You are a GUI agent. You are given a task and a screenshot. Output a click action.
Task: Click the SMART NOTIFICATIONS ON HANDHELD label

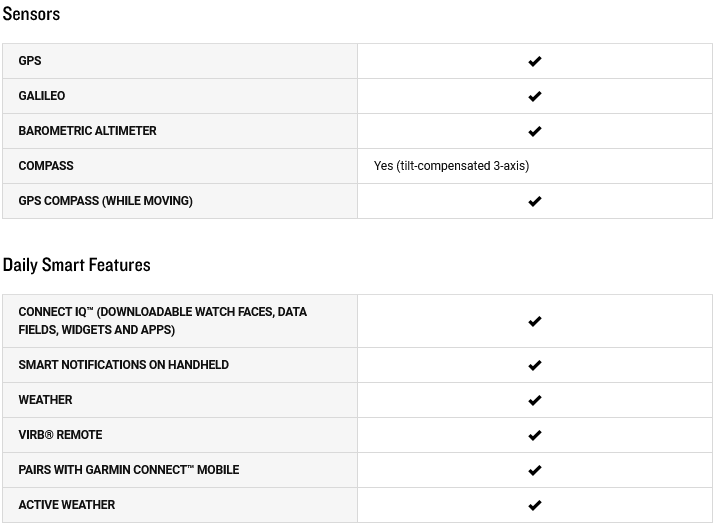(123, 365)
